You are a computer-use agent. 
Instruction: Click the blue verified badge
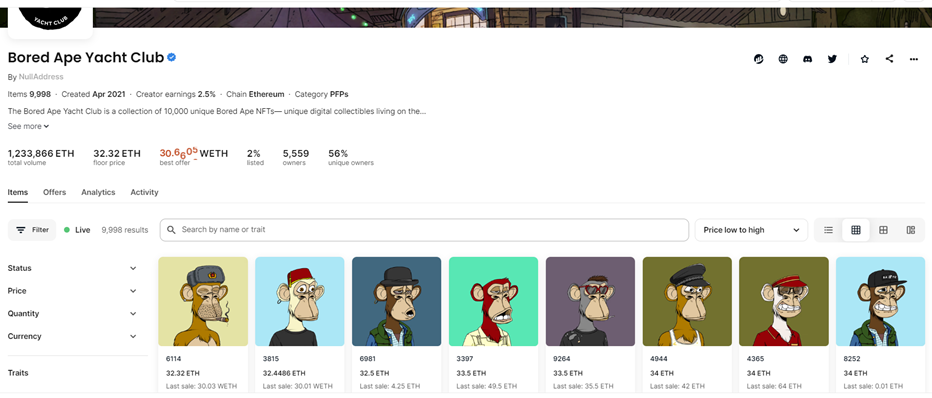pyautogui.click(x=172, y=58)
